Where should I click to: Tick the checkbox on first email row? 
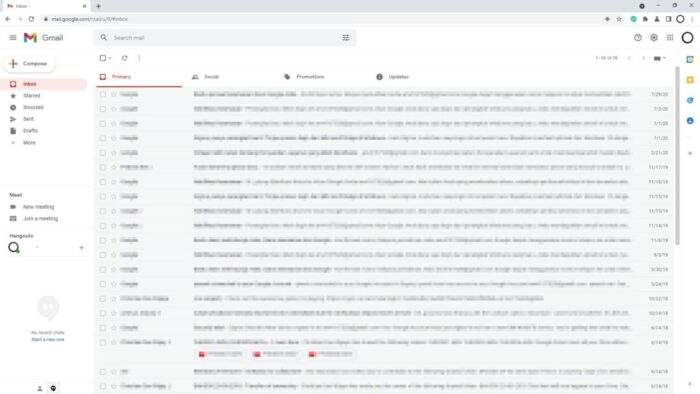pyautogui.click(x=103, y=94)
